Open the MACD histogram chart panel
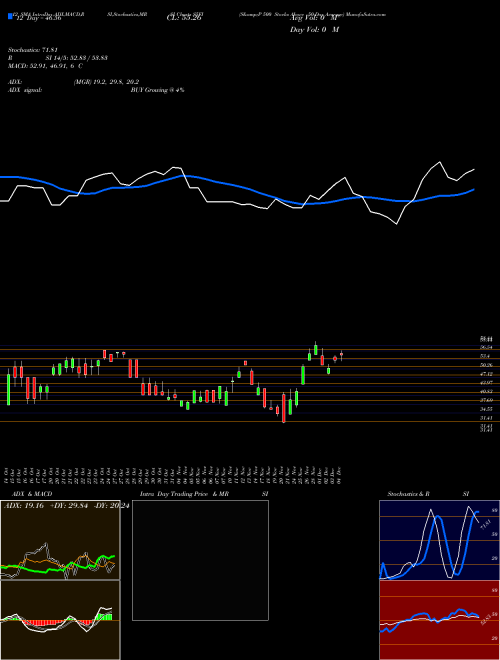 pos(60,620)
